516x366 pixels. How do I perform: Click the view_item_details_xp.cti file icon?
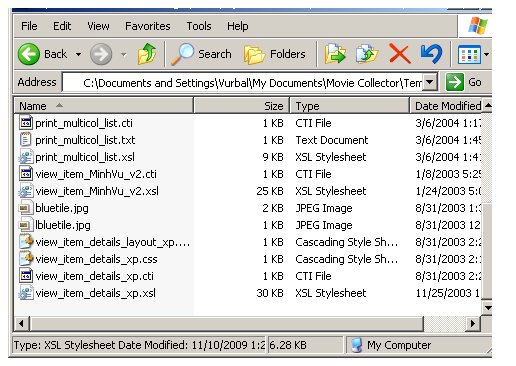point(26,276)
